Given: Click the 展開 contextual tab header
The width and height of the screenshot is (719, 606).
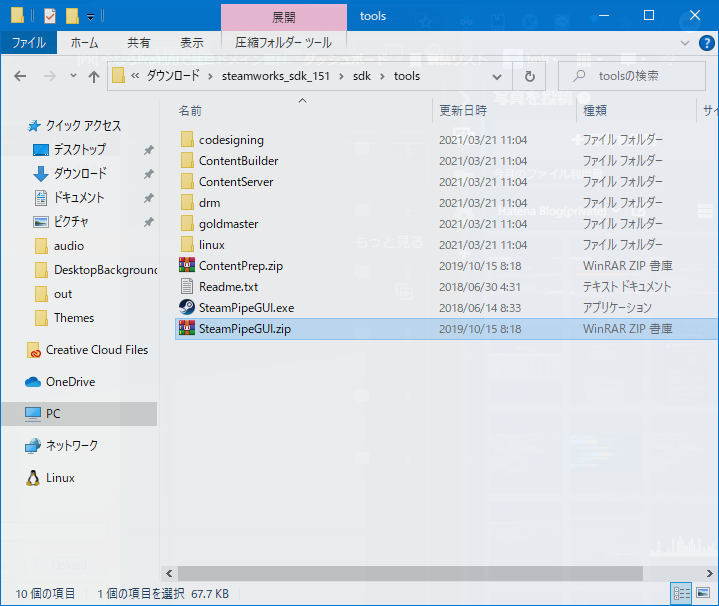Looking at the screenshot, I should tap(284, 18).
